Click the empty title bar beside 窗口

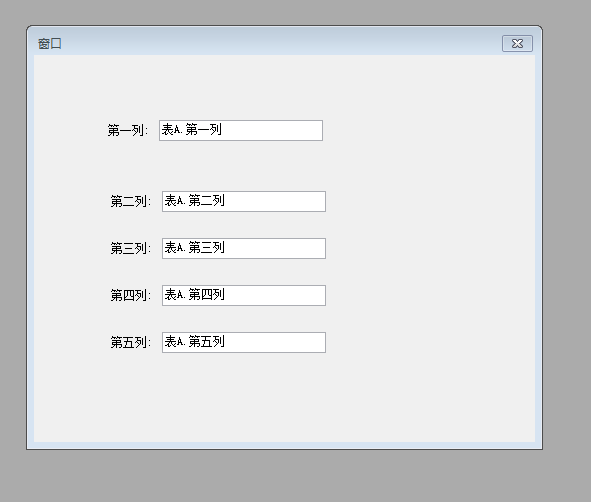(x=281, y=43)
